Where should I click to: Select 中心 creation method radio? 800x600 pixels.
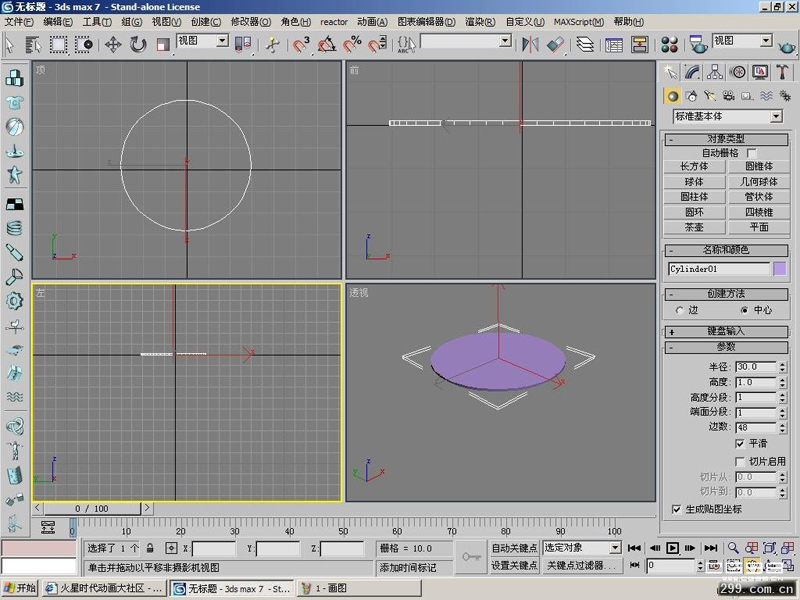click(744, 310)
